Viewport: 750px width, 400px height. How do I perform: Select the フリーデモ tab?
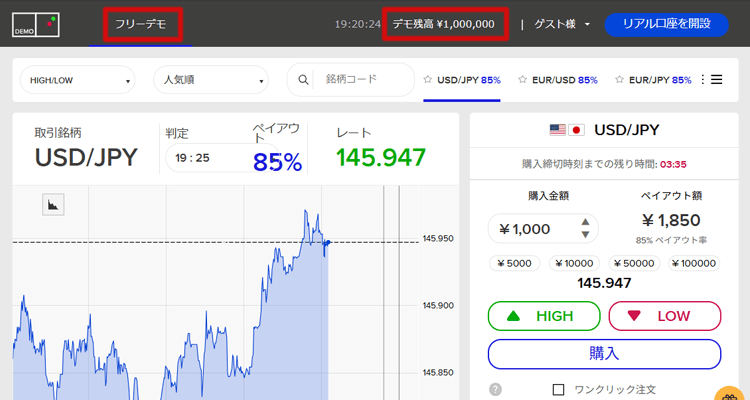coord(141,24)
